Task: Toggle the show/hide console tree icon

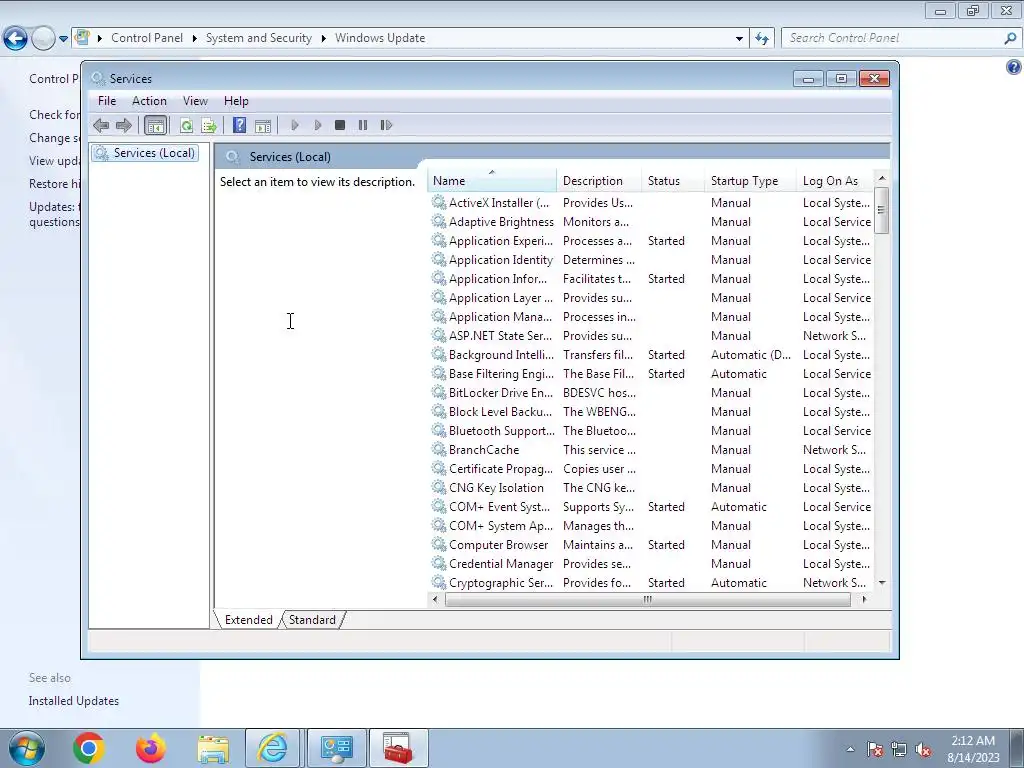Action: pos(155,125)
